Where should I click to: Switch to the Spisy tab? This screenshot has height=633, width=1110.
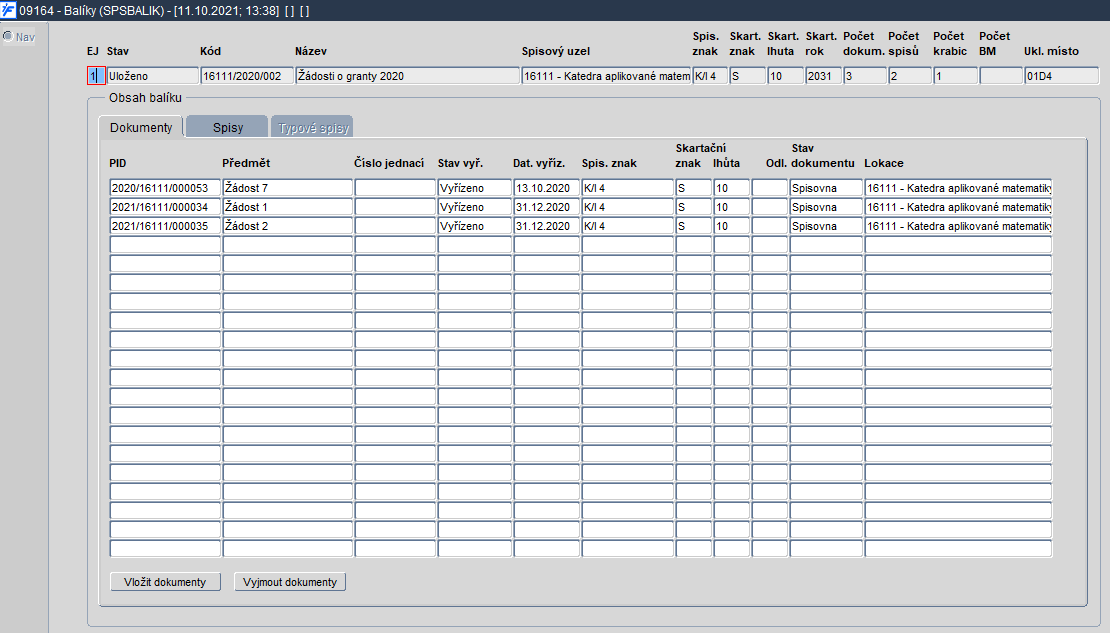click(x=227, y=127)
